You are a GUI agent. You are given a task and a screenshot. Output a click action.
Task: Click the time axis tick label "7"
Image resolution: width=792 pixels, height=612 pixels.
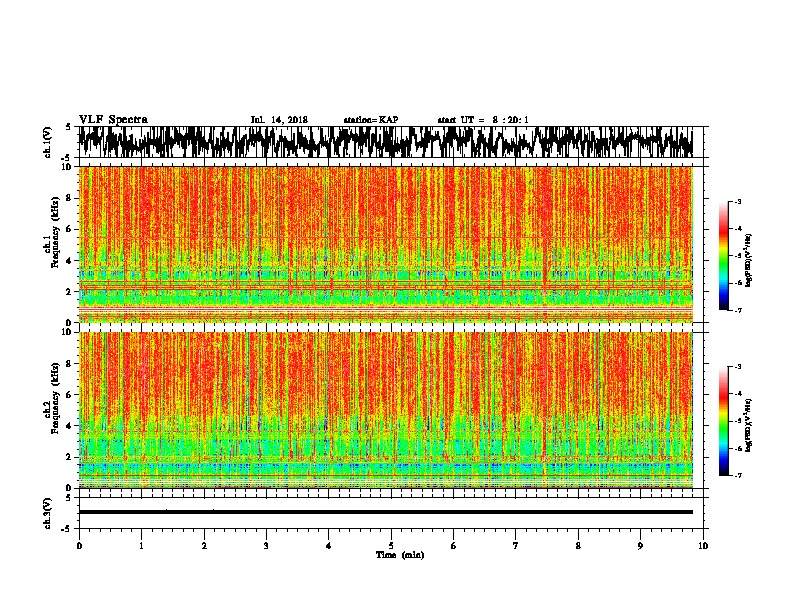pyautogui.click(x=516, y=546)
